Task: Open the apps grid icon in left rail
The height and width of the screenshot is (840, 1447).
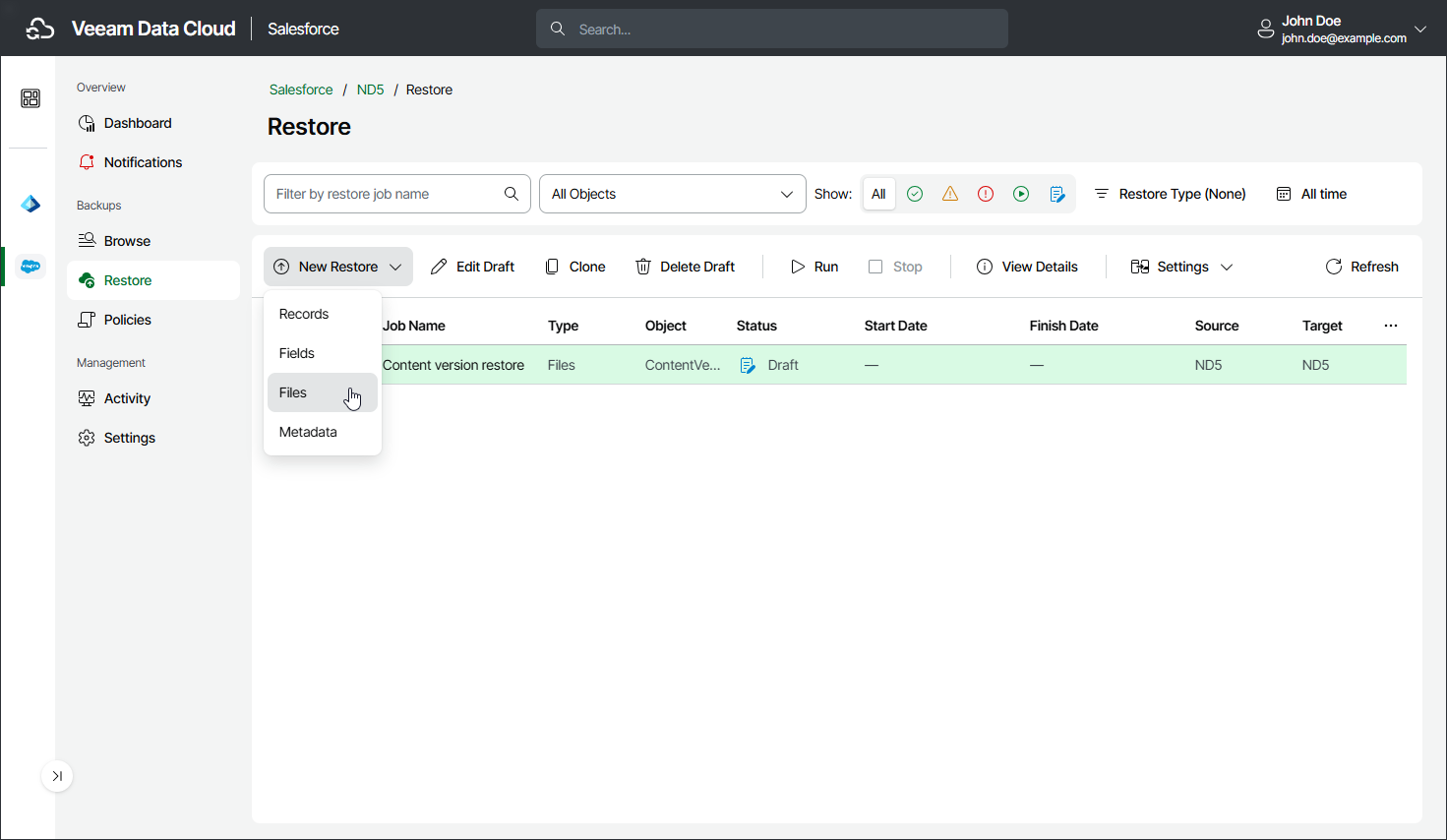Action: (30, 98)
